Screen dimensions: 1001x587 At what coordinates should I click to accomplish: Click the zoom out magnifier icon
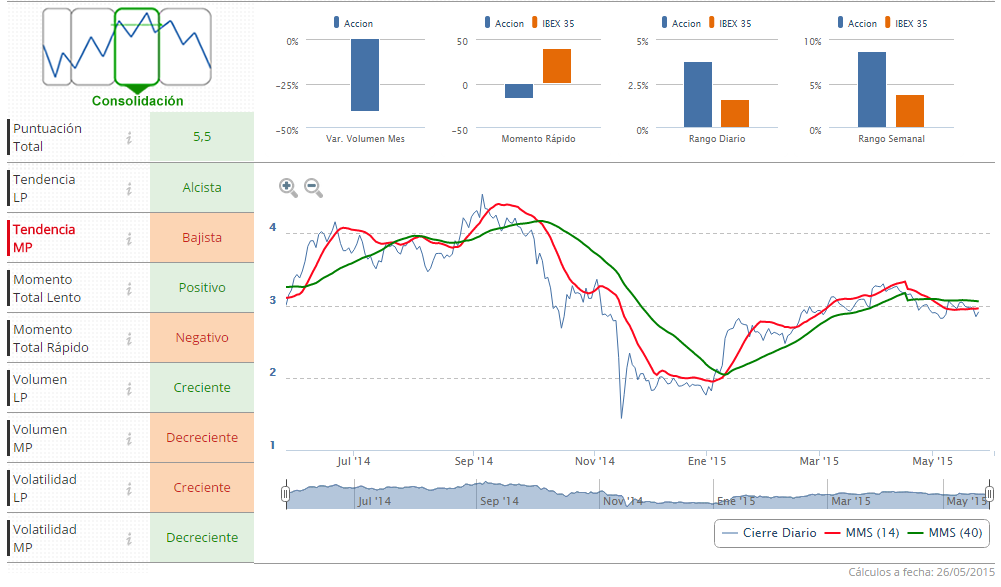tap(312, 186)
